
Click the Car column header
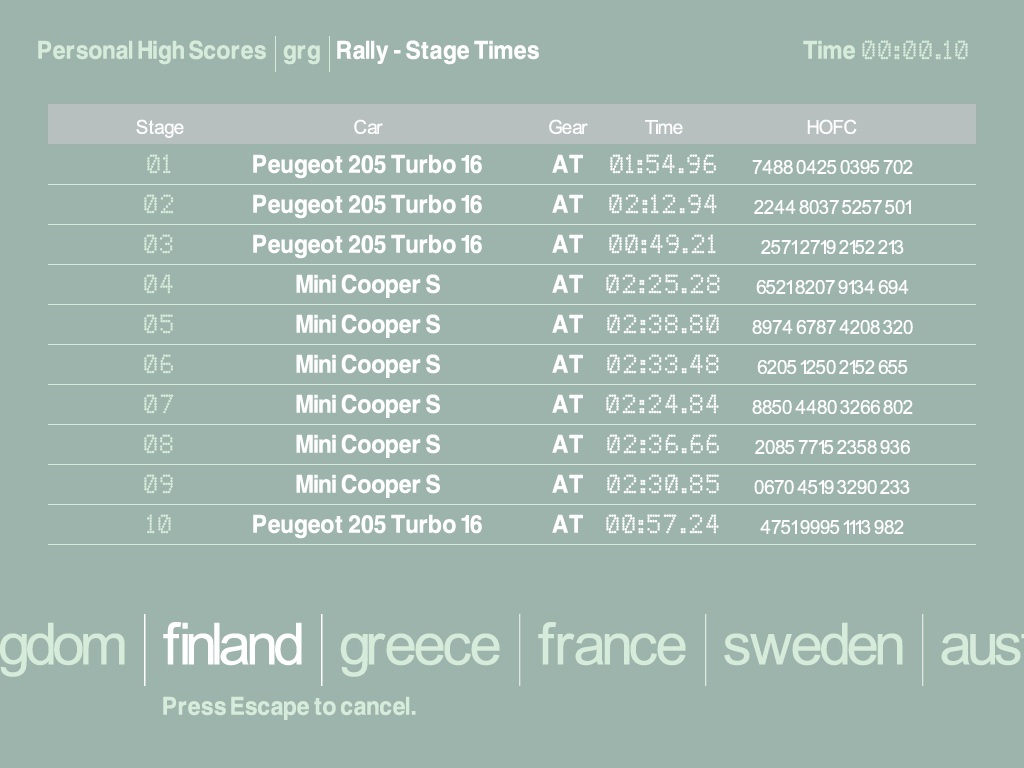click(x=367, y=127)
